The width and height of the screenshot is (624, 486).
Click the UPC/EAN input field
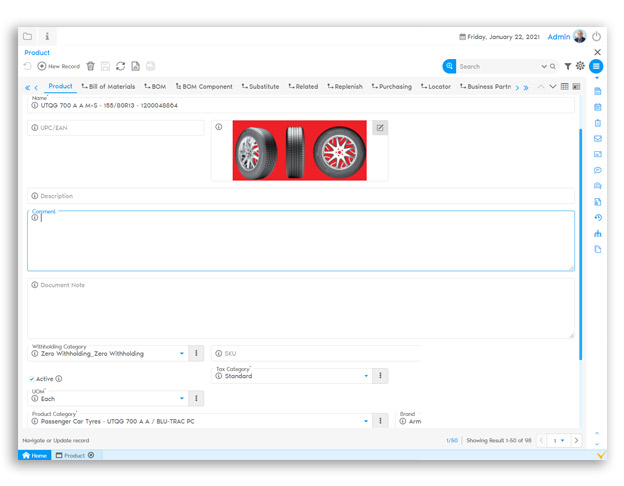115,128
